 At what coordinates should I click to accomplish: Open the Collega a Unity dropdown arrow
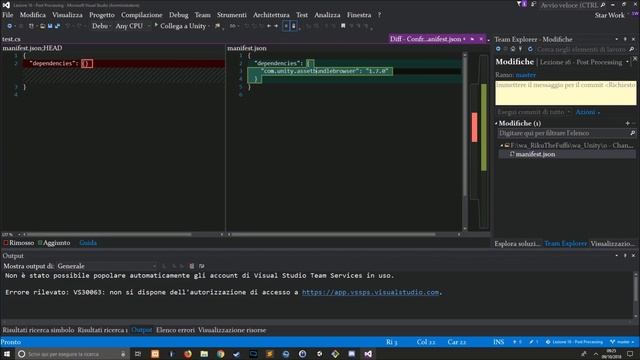point(209,26)
